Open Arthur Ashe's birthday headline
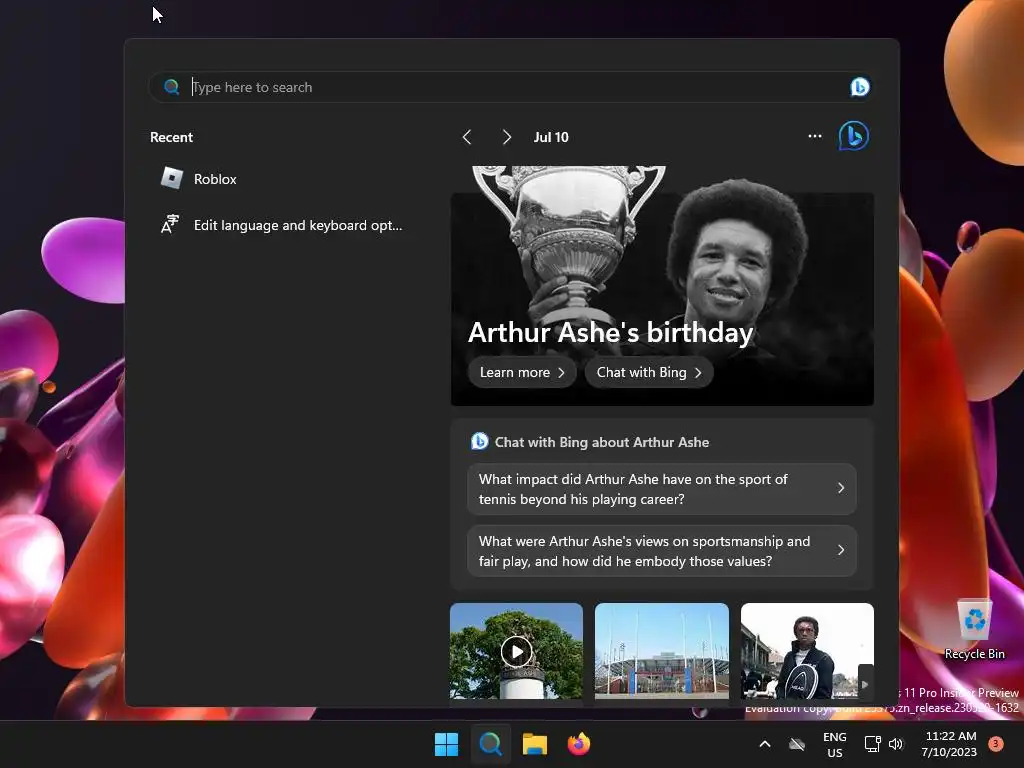The height and width of the screenshot is (768, 1024). coord(610,332)
